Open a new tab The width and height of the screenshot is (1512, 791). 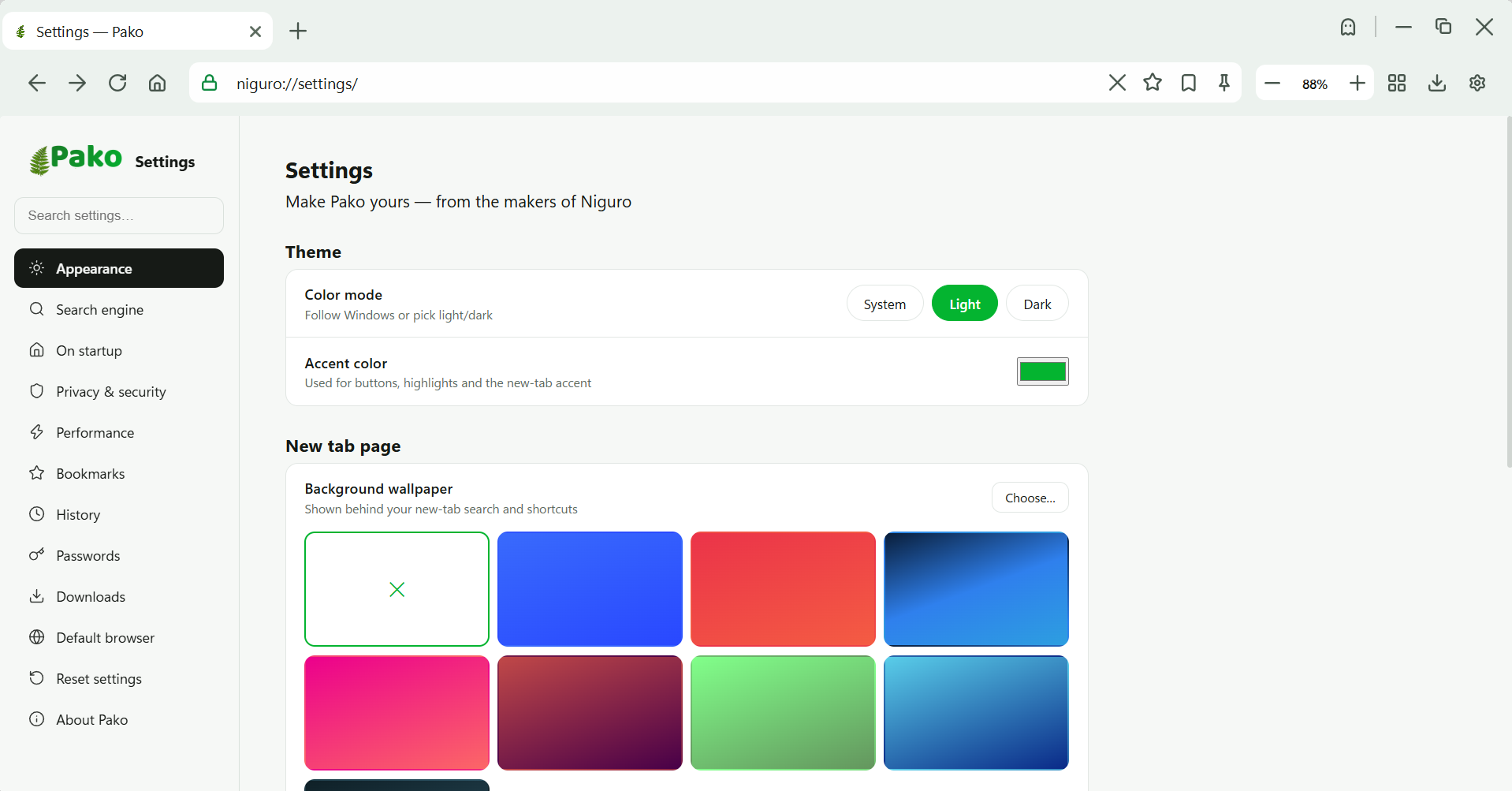coord(298,31)
